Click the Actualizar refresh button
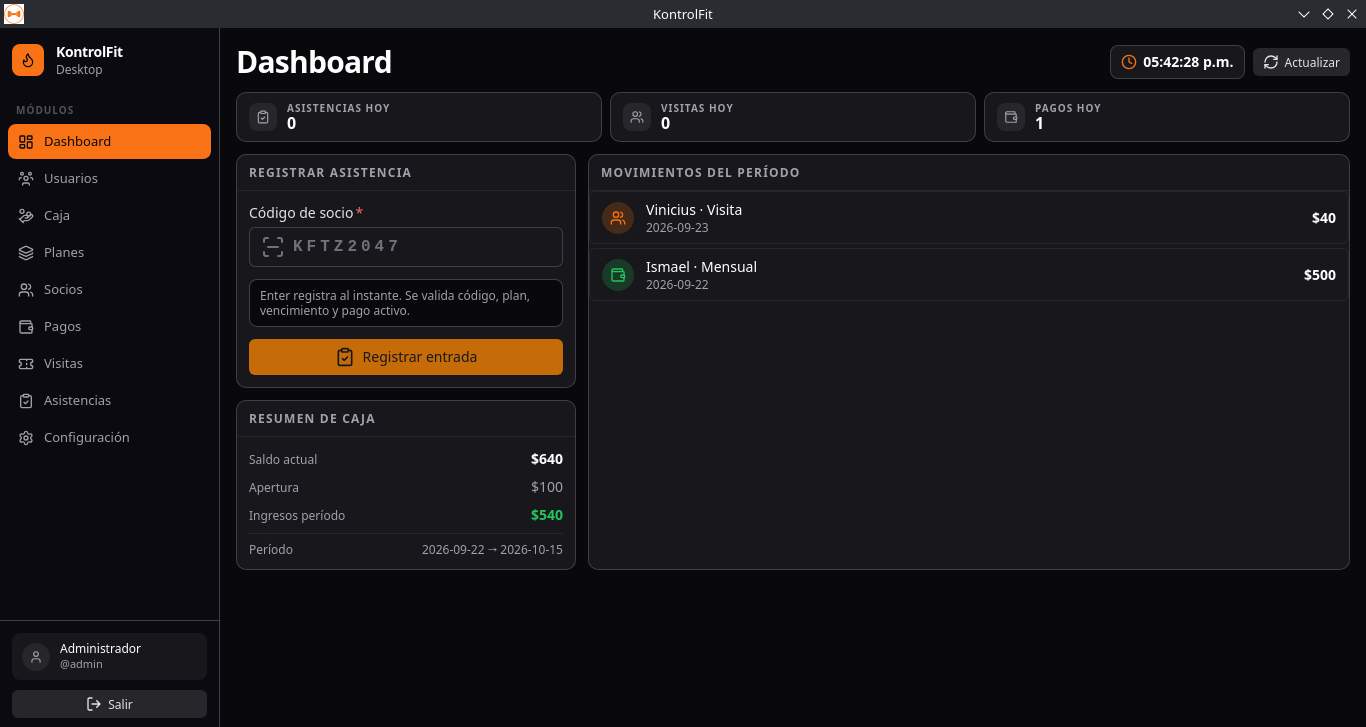This screenshot has width=1366, height=727. click(x=1301, y=62)
